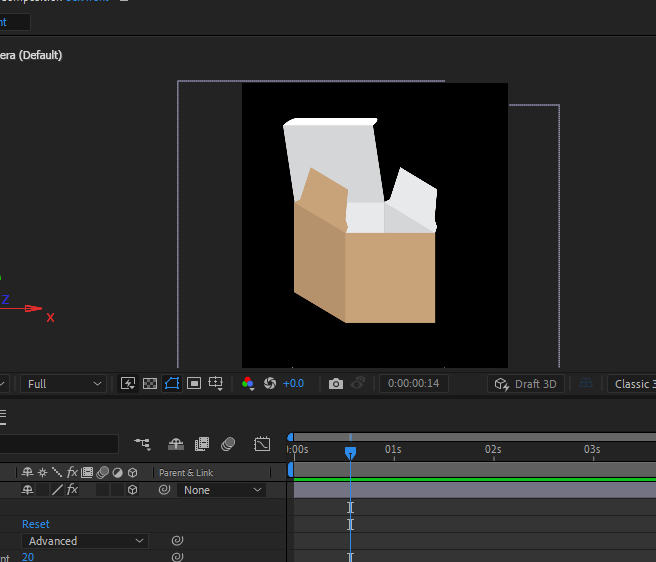This screenshot has width=656, height=562.
Task: Reset exposure with the aperture icon
Action: 270,383
